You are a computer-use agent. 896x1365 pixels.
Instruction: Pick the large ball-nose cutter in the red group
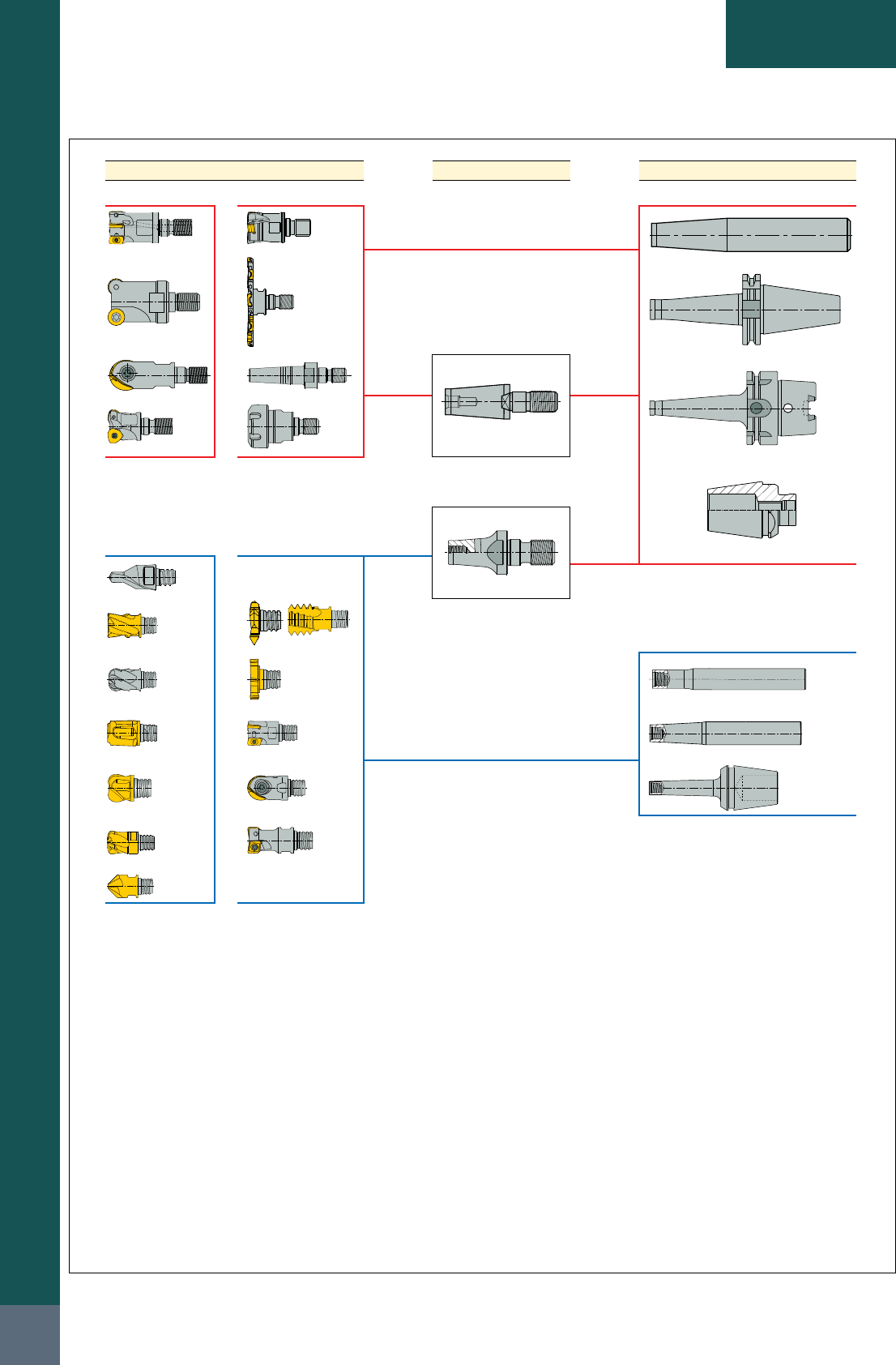coord(158,375)
